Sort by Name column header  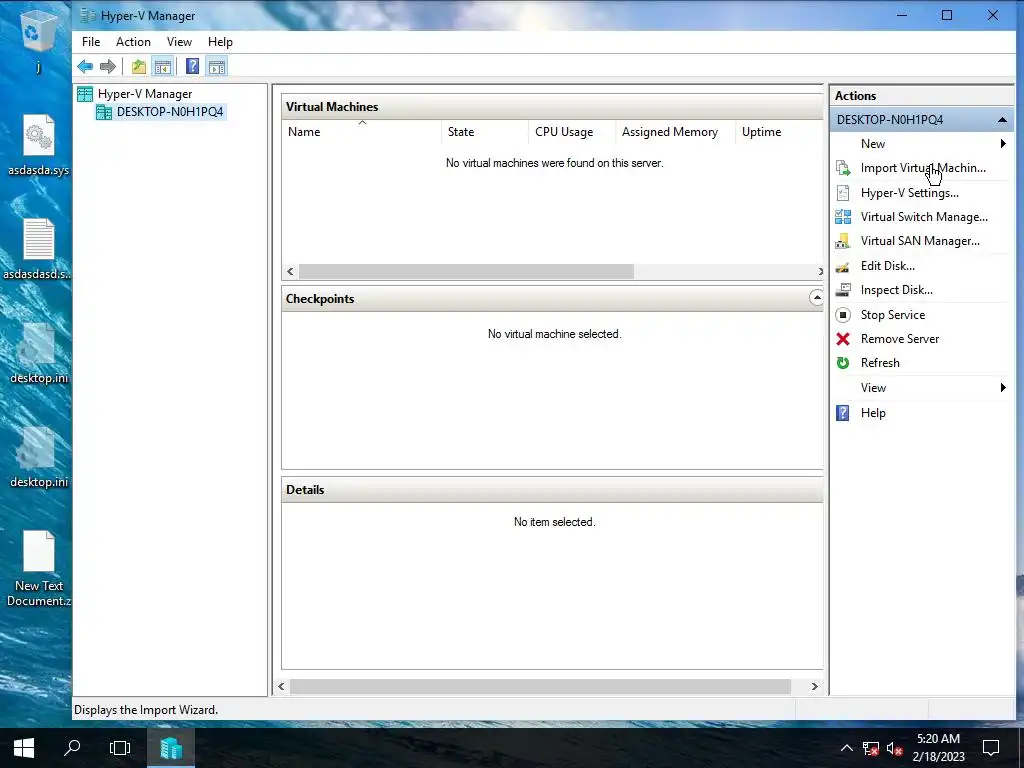(362, 132)
